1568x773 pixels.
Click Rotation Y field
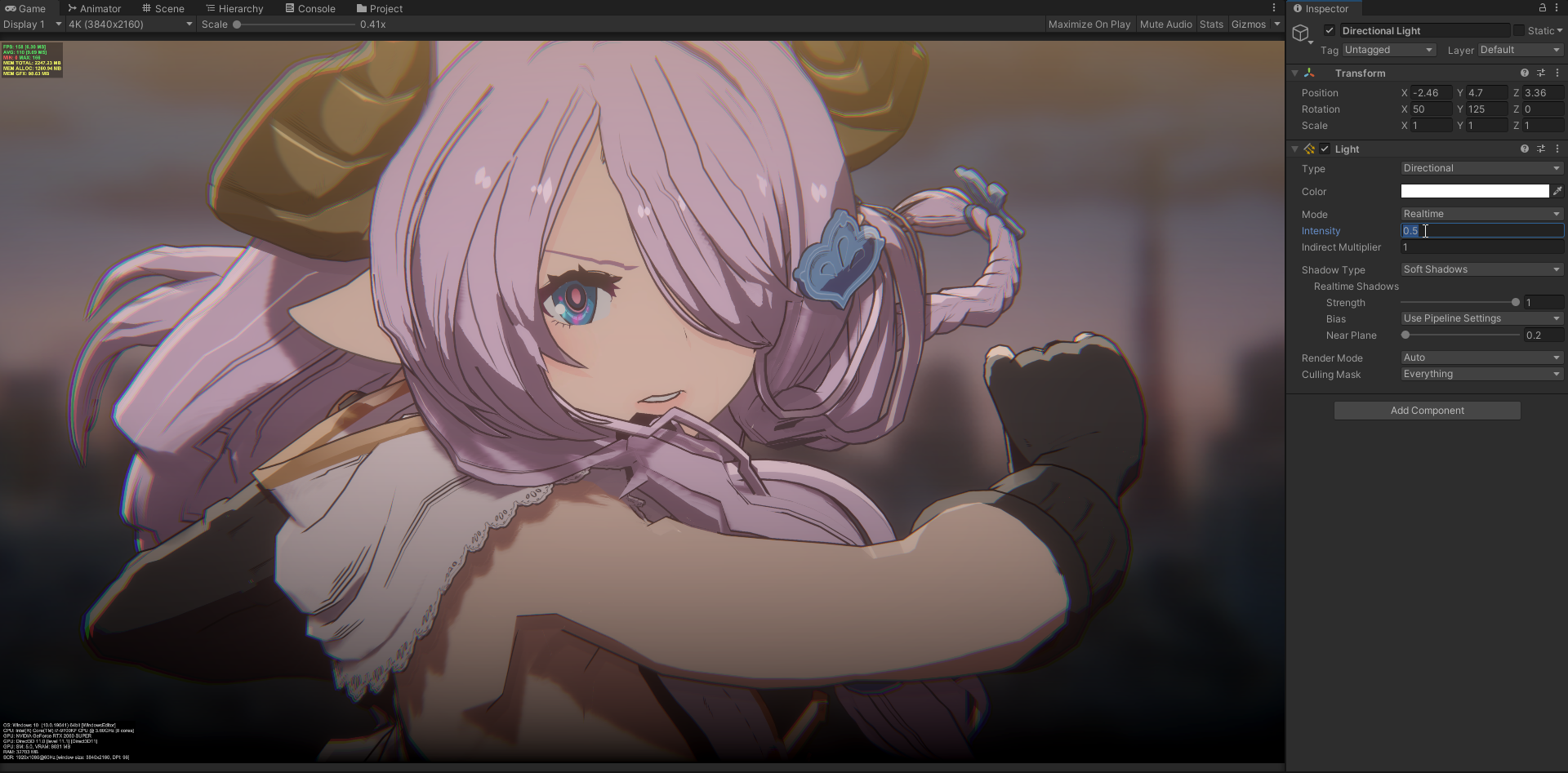tap(1486, 109)
